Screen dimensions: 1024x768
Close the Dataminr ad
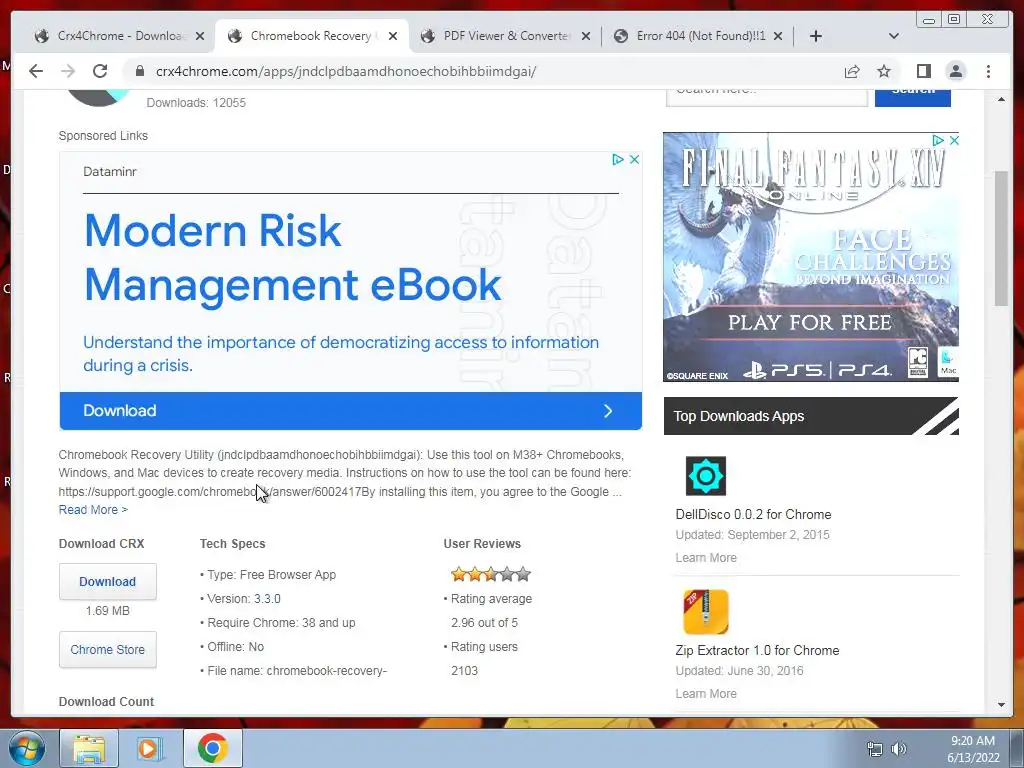[x=634, y=159]
